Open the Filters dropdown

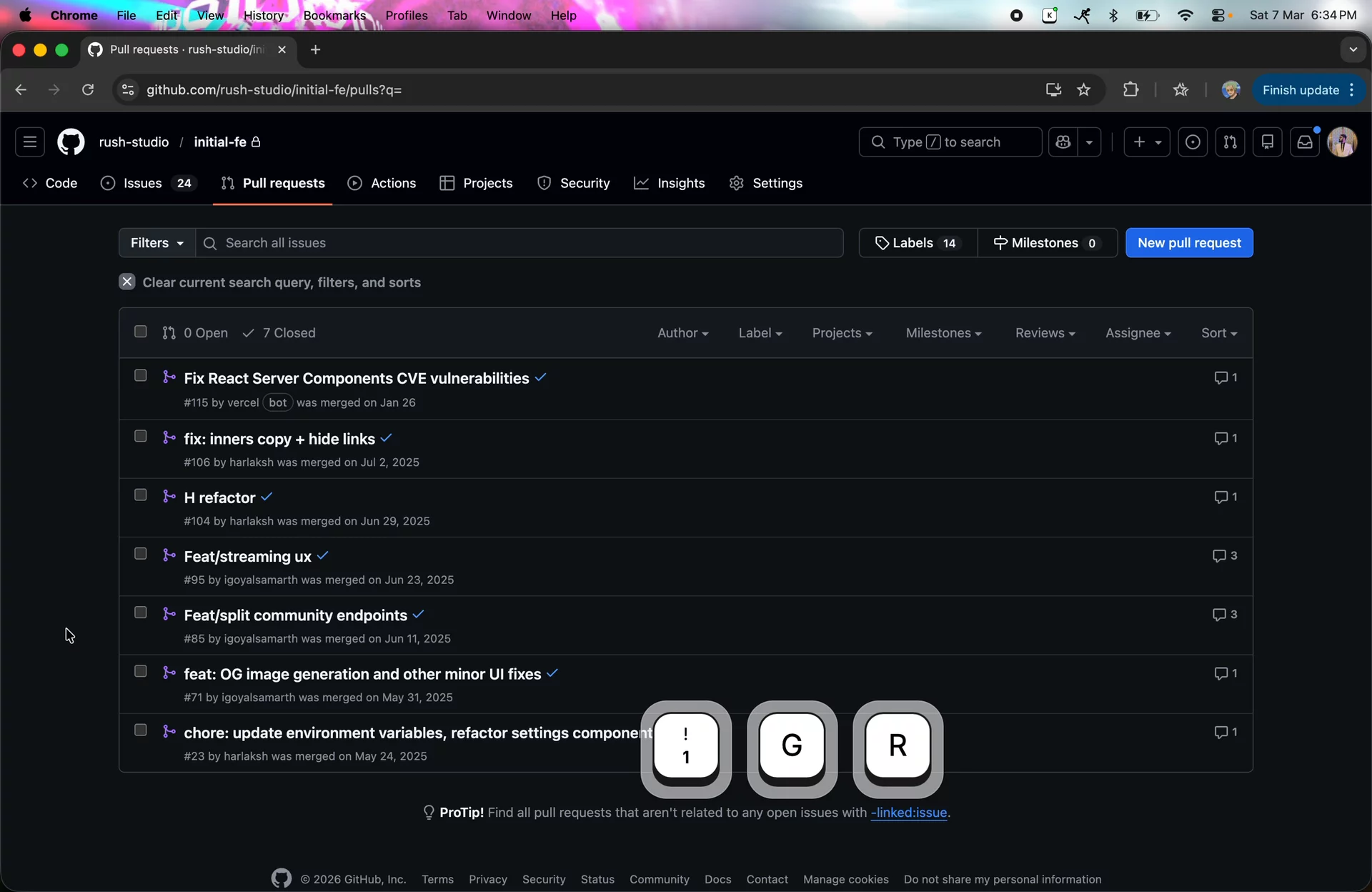coord(156,243)
